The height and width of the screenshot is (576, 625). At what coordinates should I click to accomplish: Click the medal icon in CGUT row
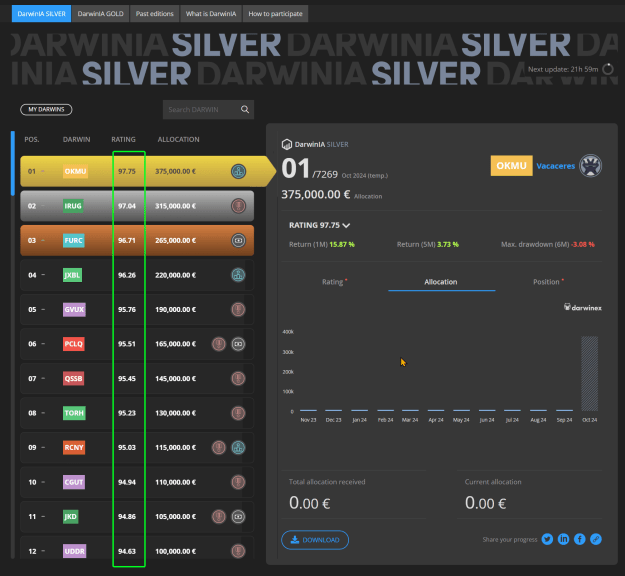click(x=238, y=482)
